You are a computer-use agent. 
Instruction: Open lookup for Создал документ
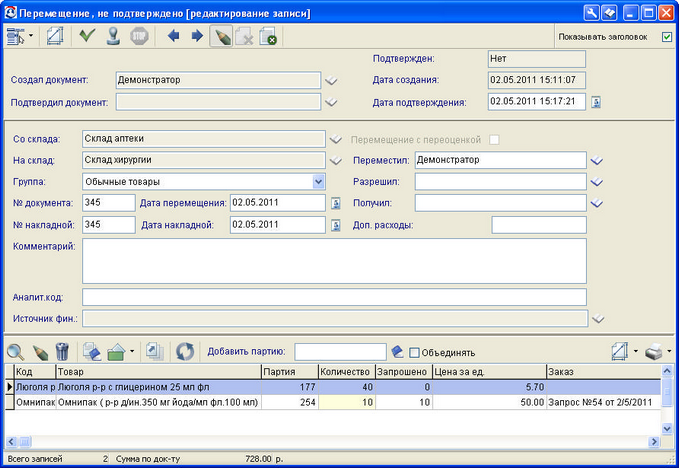point(331,81)
